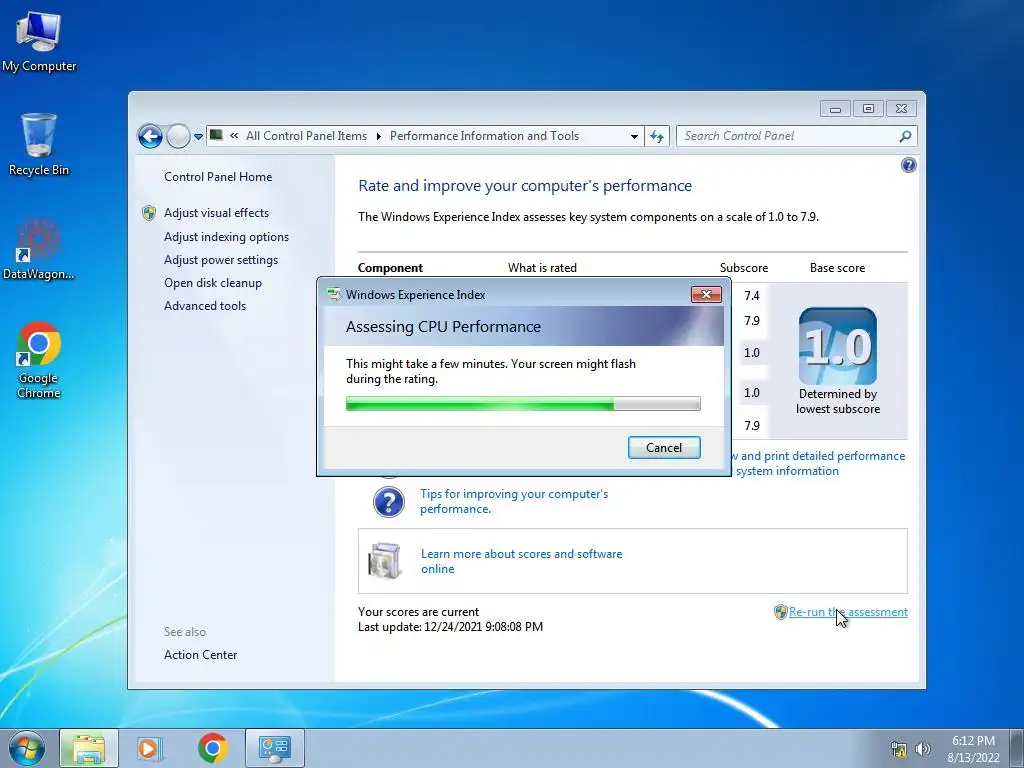Screen dimensions: 1024x768
Task: Open Control Panel Home
Action: point(218,177)
